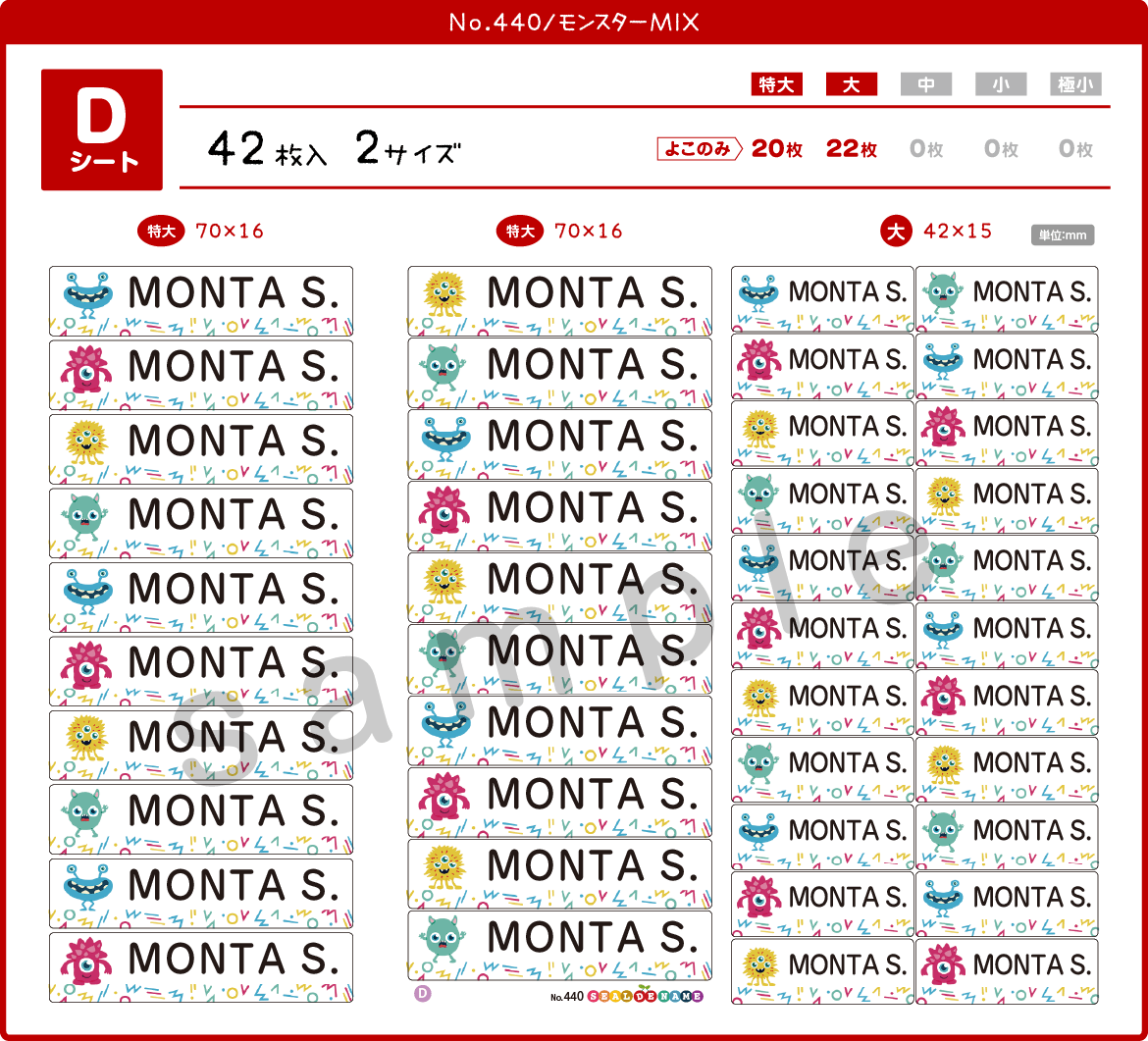This screenshot has width=1148, height=1041.
Task: Click the 0枚 count under 中
Action: [926, 148]
